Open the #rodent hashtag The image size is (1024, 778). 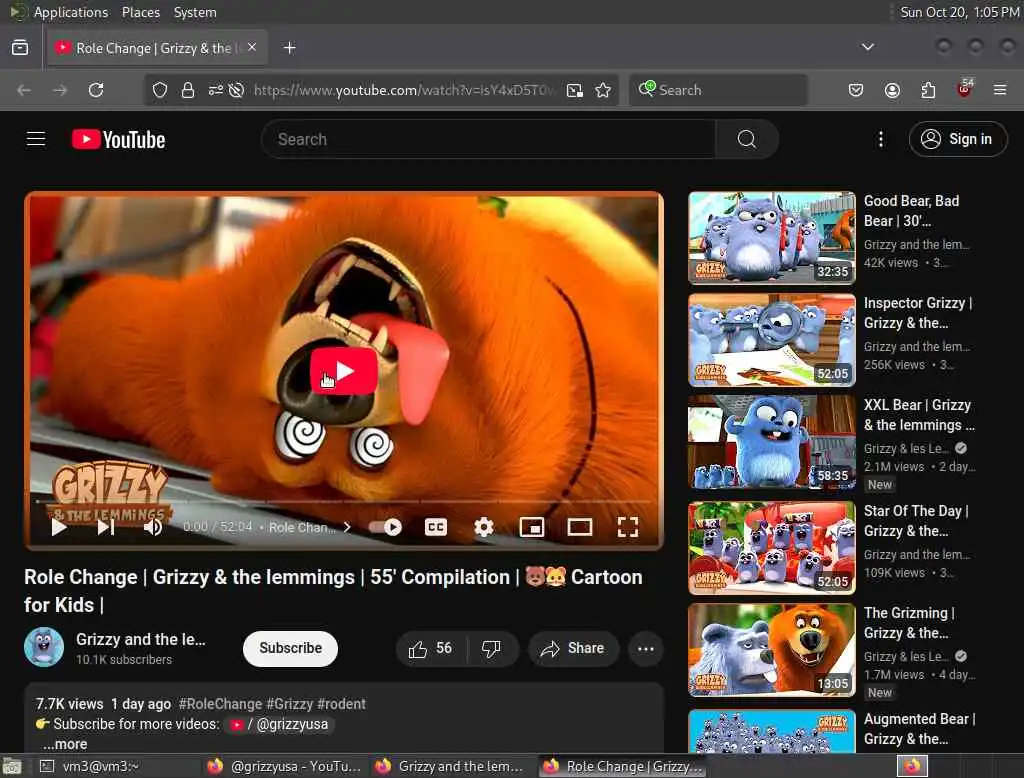coord(341,704)
